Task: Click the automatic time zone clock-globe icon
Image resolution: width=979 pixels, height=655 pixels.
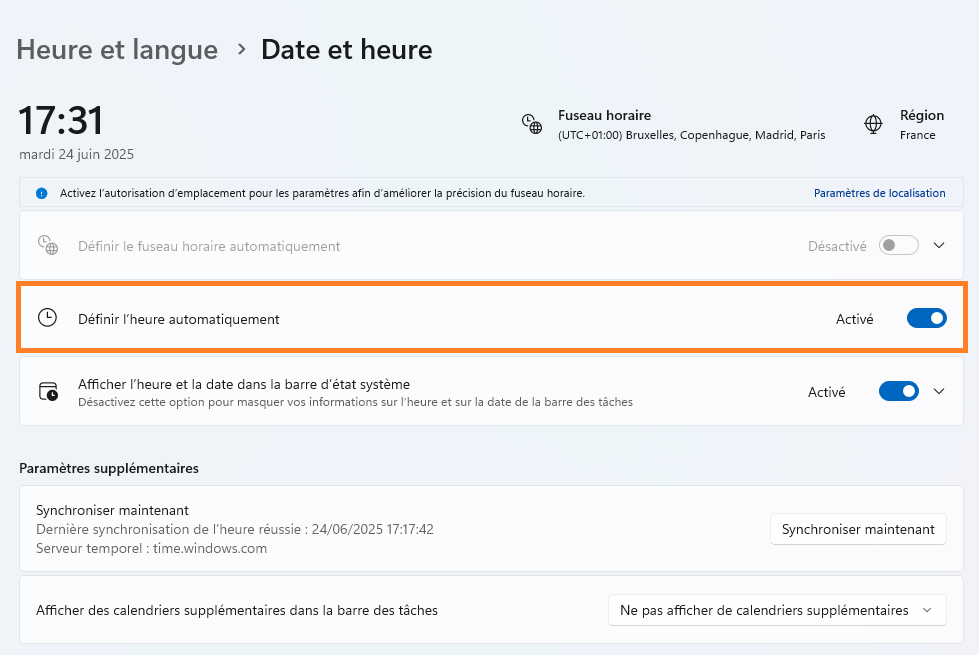Action: [47, 245]
